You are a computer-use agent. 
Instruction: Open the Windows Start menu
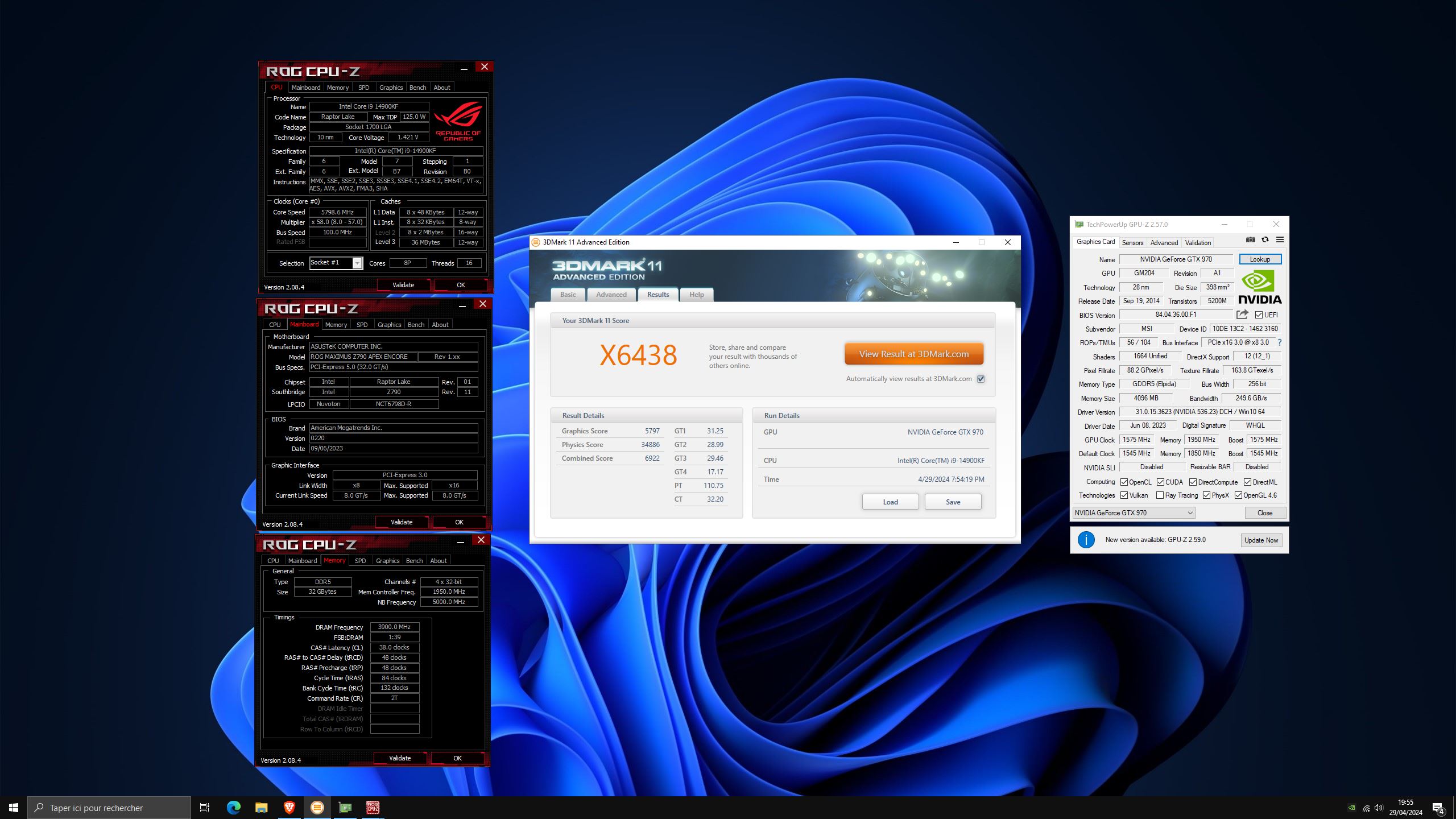point(14,808)
